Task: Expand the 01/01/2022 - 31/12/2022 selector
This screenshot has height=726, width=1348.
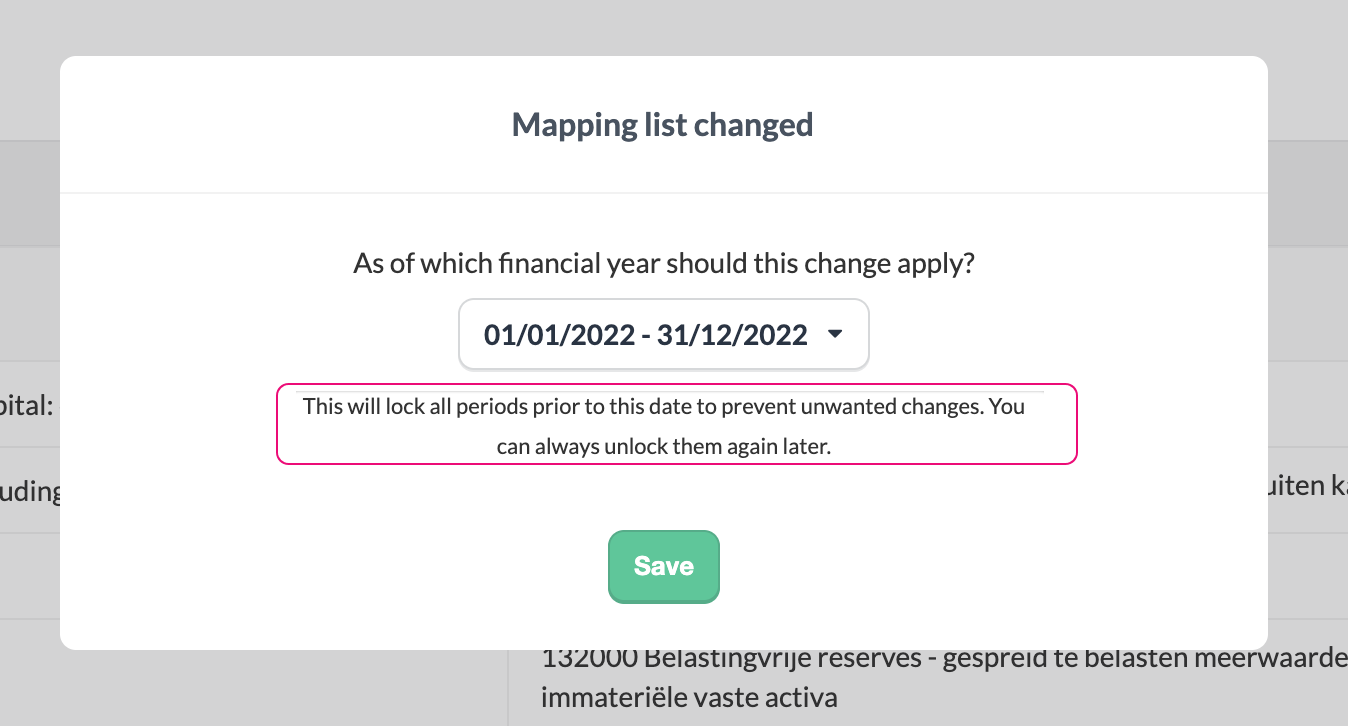Action: (x=663, y=334)
